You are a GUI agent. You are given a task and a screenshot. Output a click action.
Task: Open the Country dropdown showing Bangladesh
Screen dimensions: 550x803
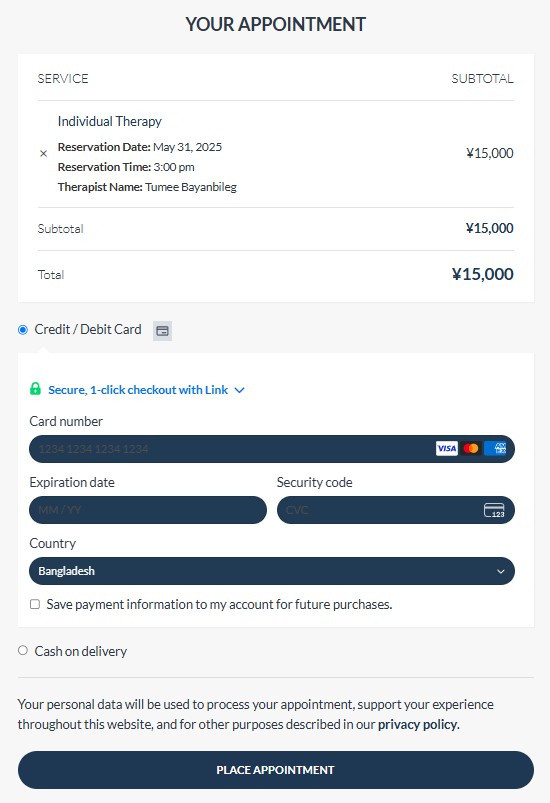[272, 571]
